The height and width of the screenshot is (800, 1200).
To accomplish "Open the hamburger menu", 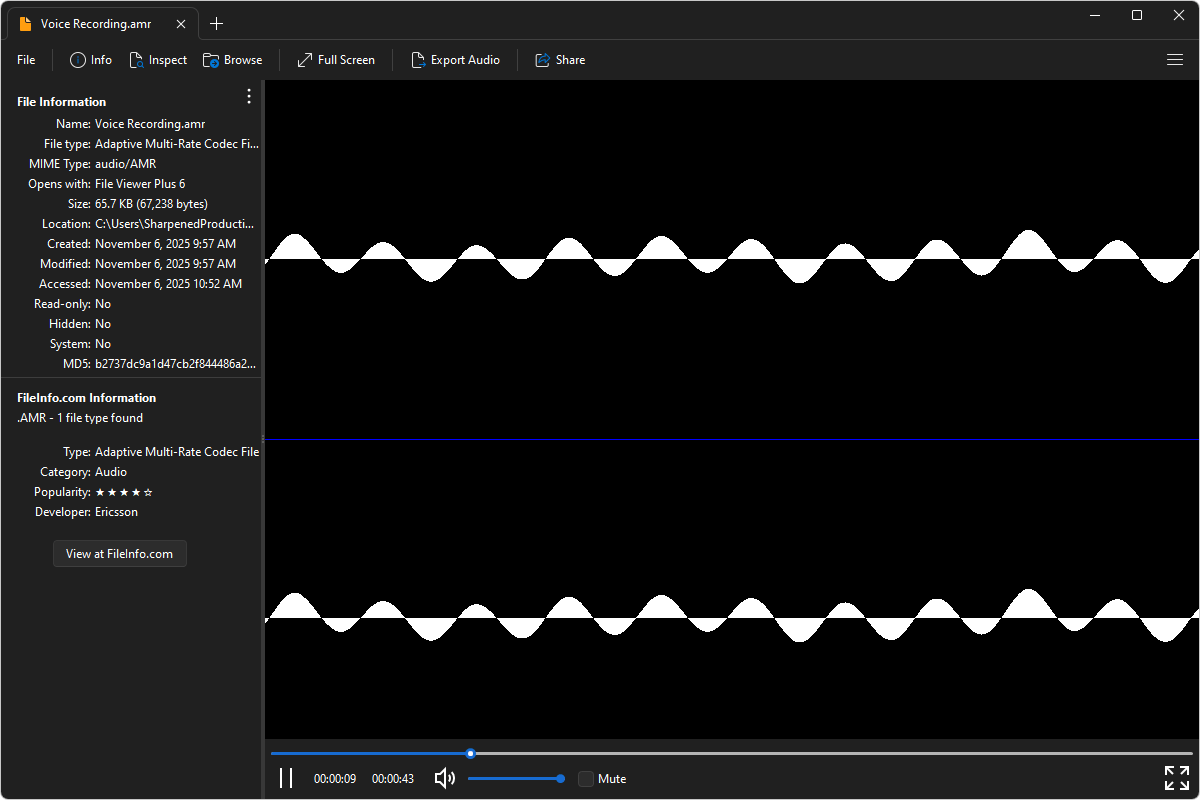I will pos(1175,60).
